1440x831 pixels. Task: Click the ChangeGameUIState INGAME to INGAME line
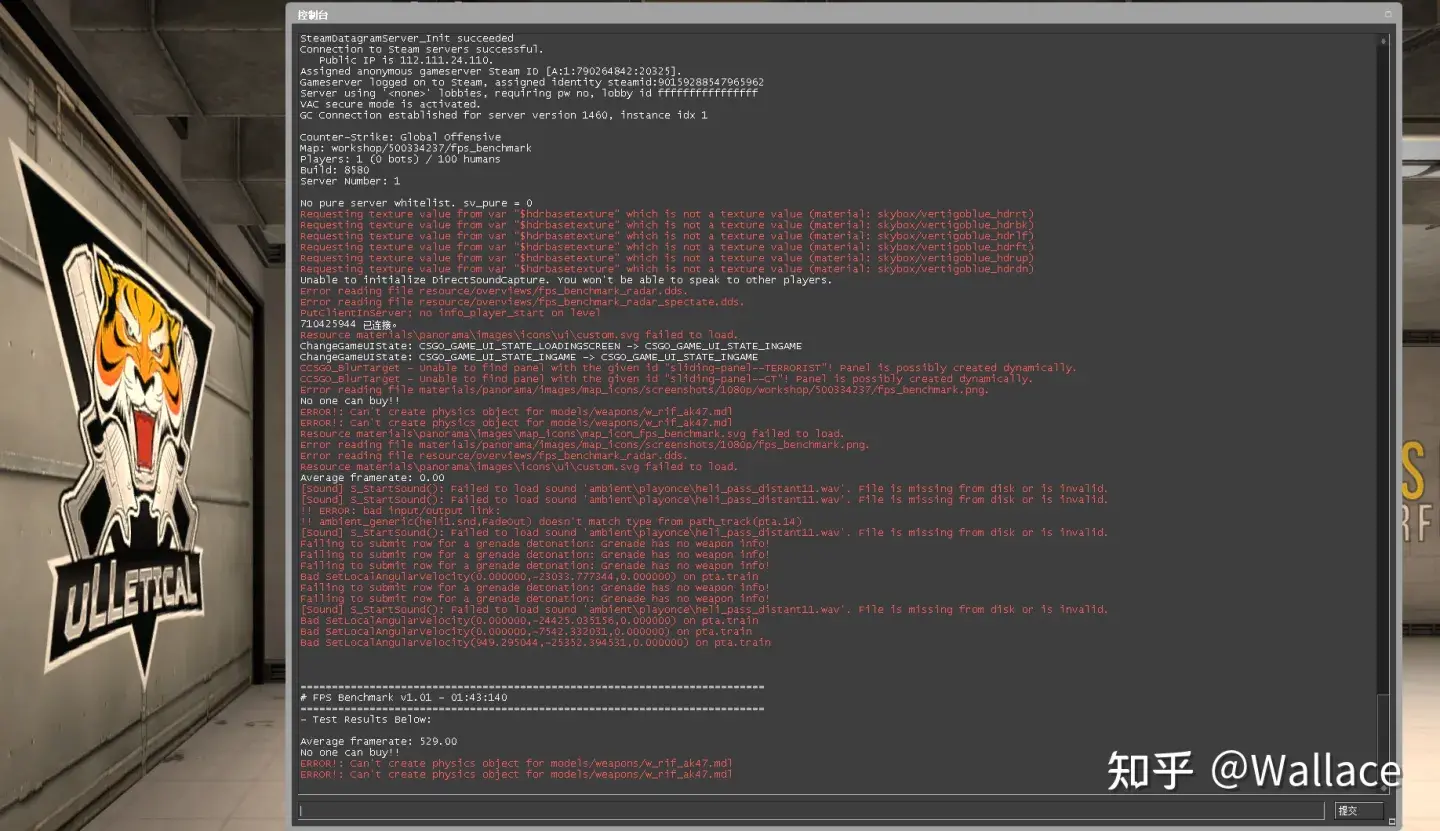tap(529, 357)
